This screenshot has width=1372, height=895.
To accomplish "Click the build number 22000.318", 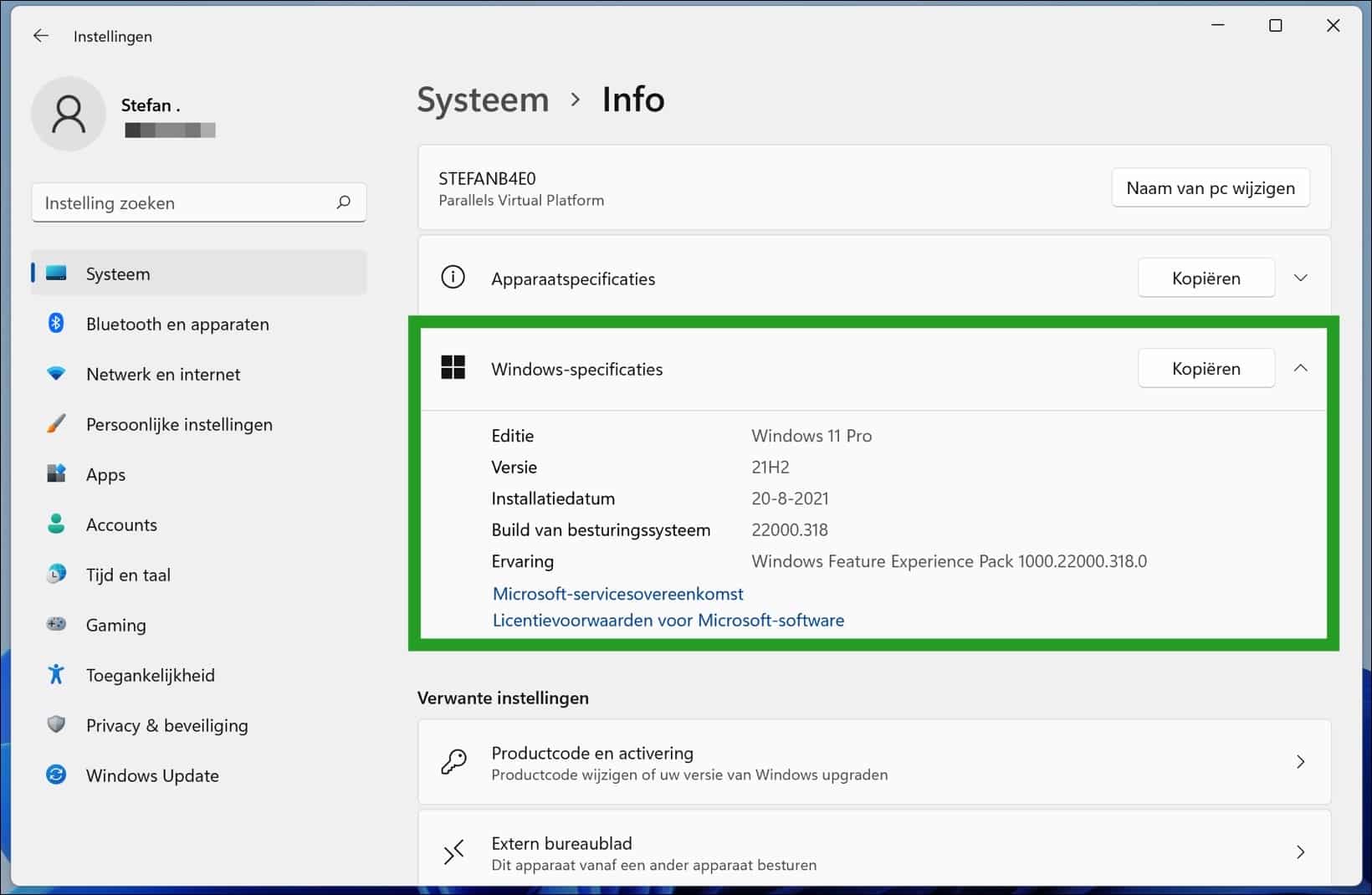I will coord(790,529).
